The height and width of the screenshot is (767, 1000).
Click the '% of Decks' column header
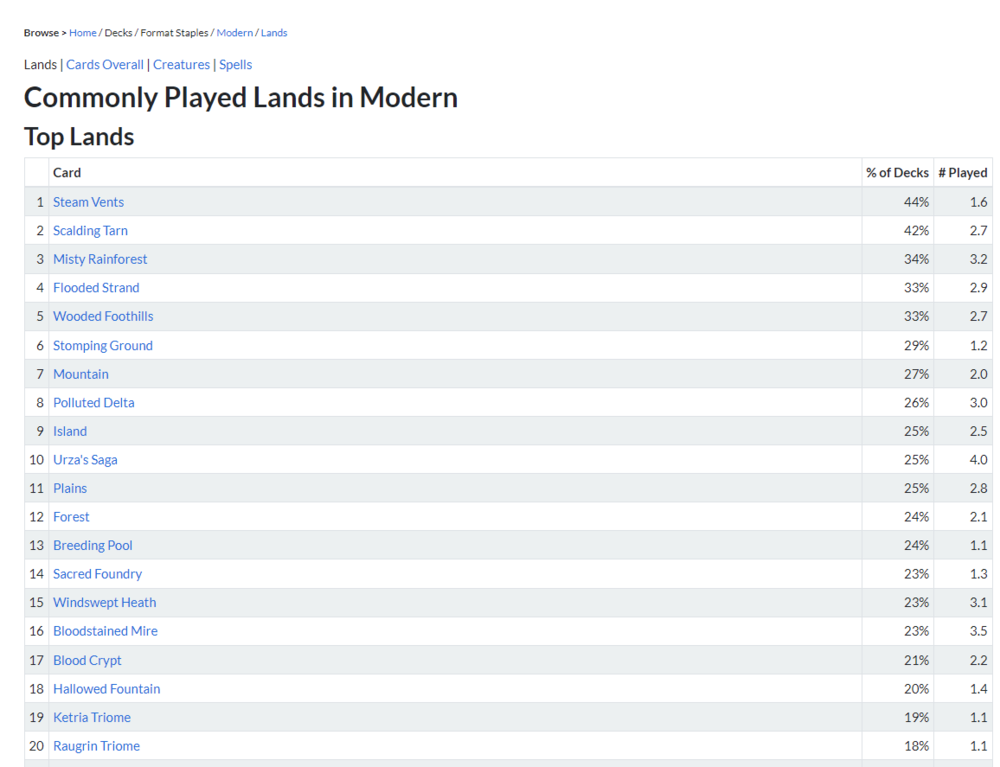pyautogui.click(x=897, y=173)
